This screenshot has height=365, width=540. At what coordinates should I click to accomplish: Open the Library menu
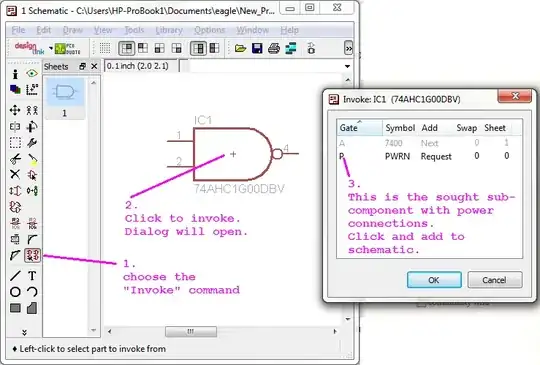(x=169, y=30)
